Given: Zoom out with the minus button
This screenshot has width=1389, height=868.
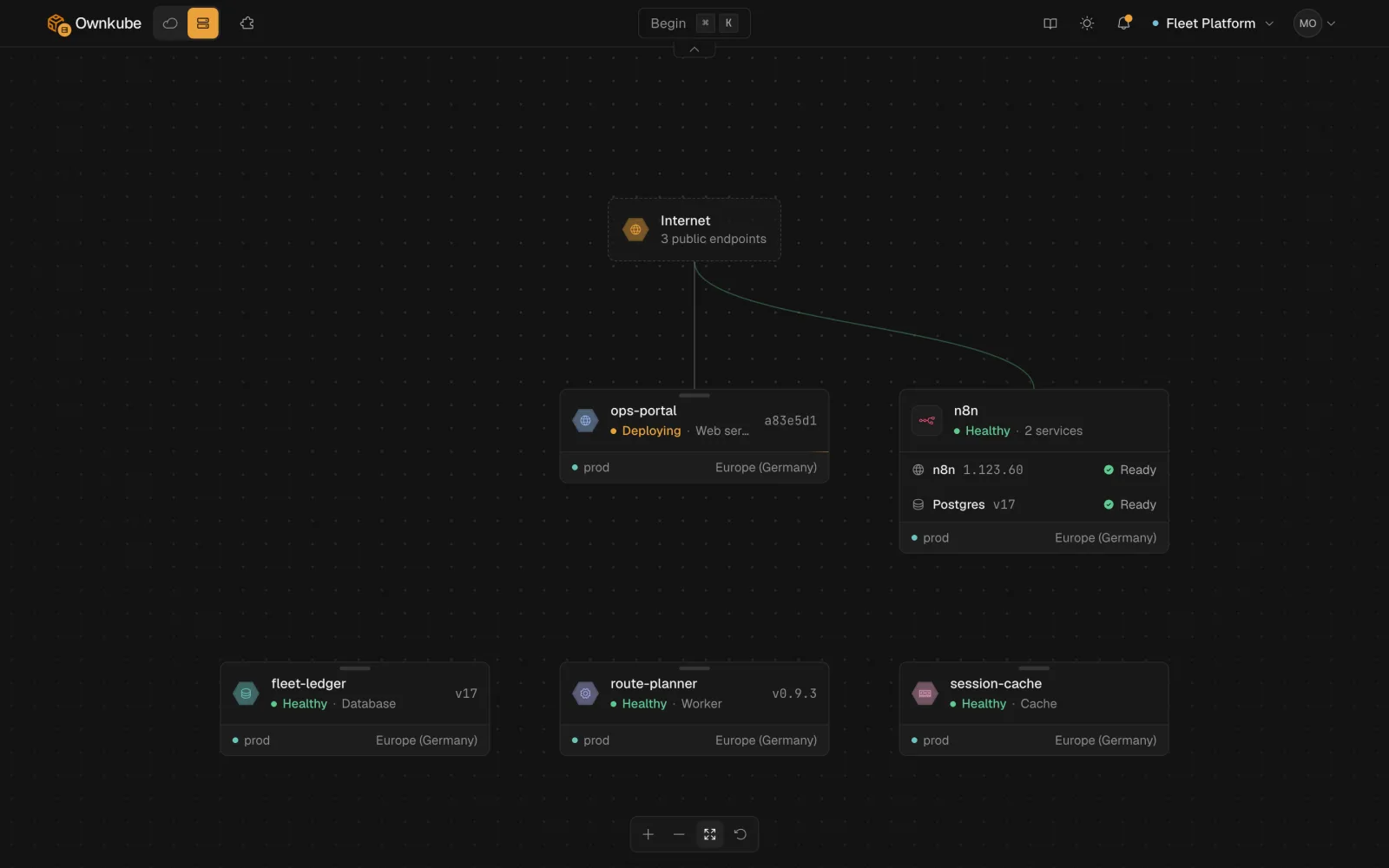Looking at the screenshot, I should pyautogui.click(x=679, y=834).
